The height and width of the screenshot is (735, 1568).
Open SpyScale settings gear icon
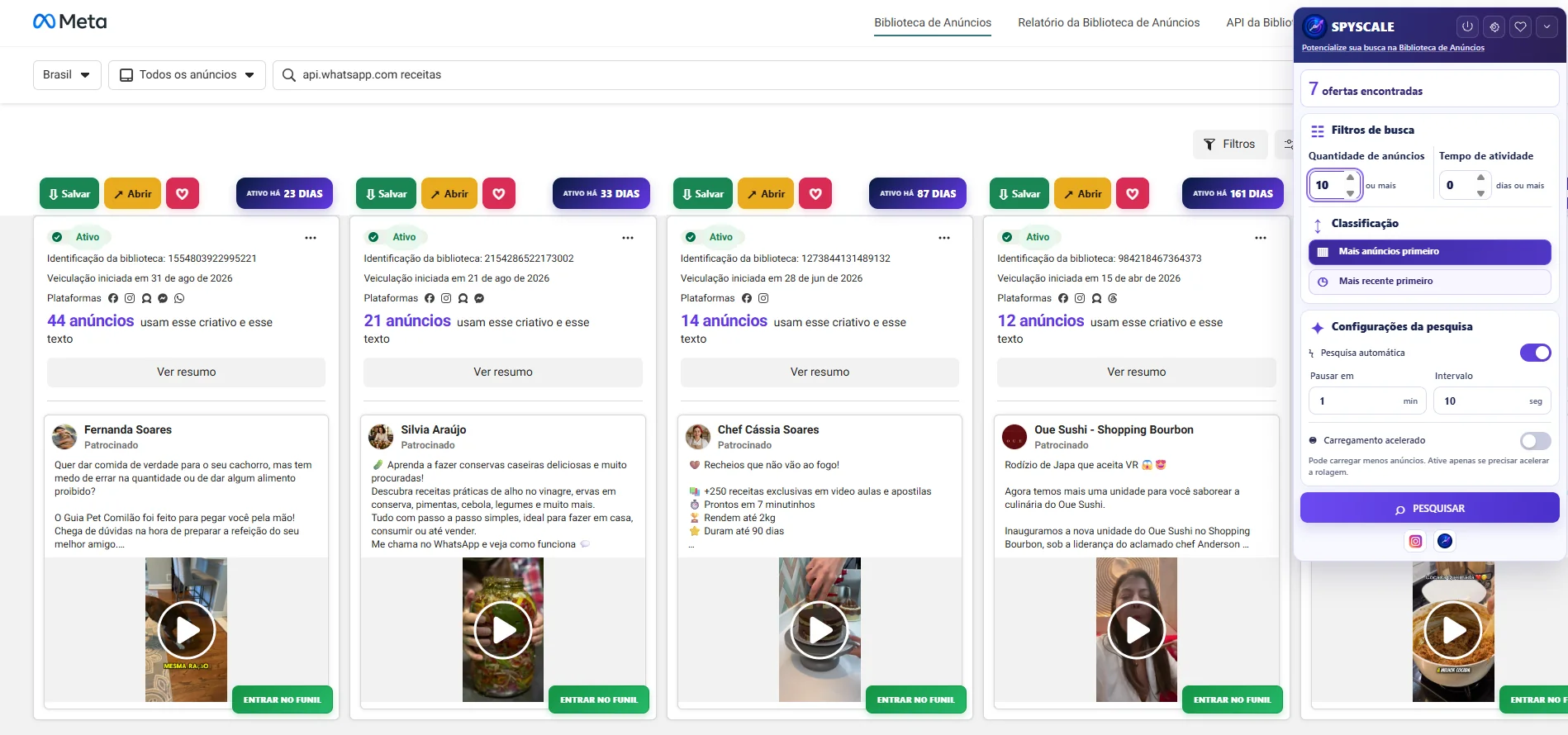click(1494, 26)
